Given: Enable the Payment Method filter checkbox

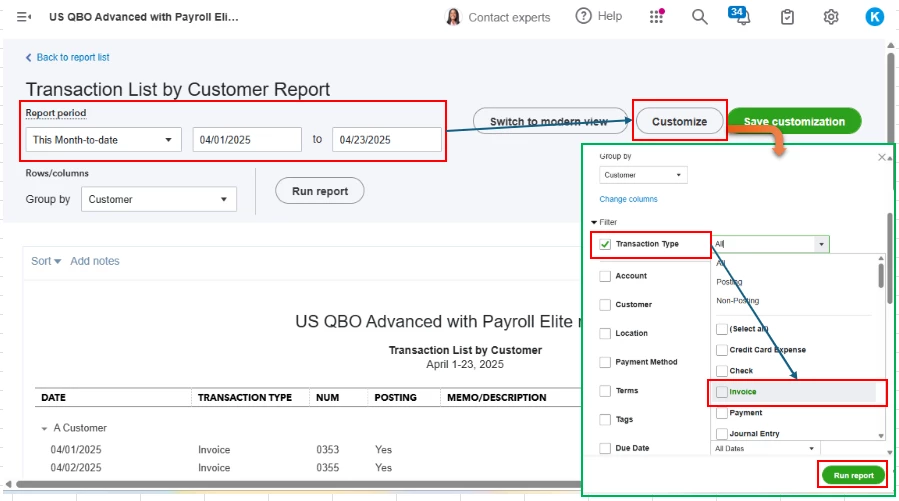Looking at the screenshot, I should coord(605,362).
